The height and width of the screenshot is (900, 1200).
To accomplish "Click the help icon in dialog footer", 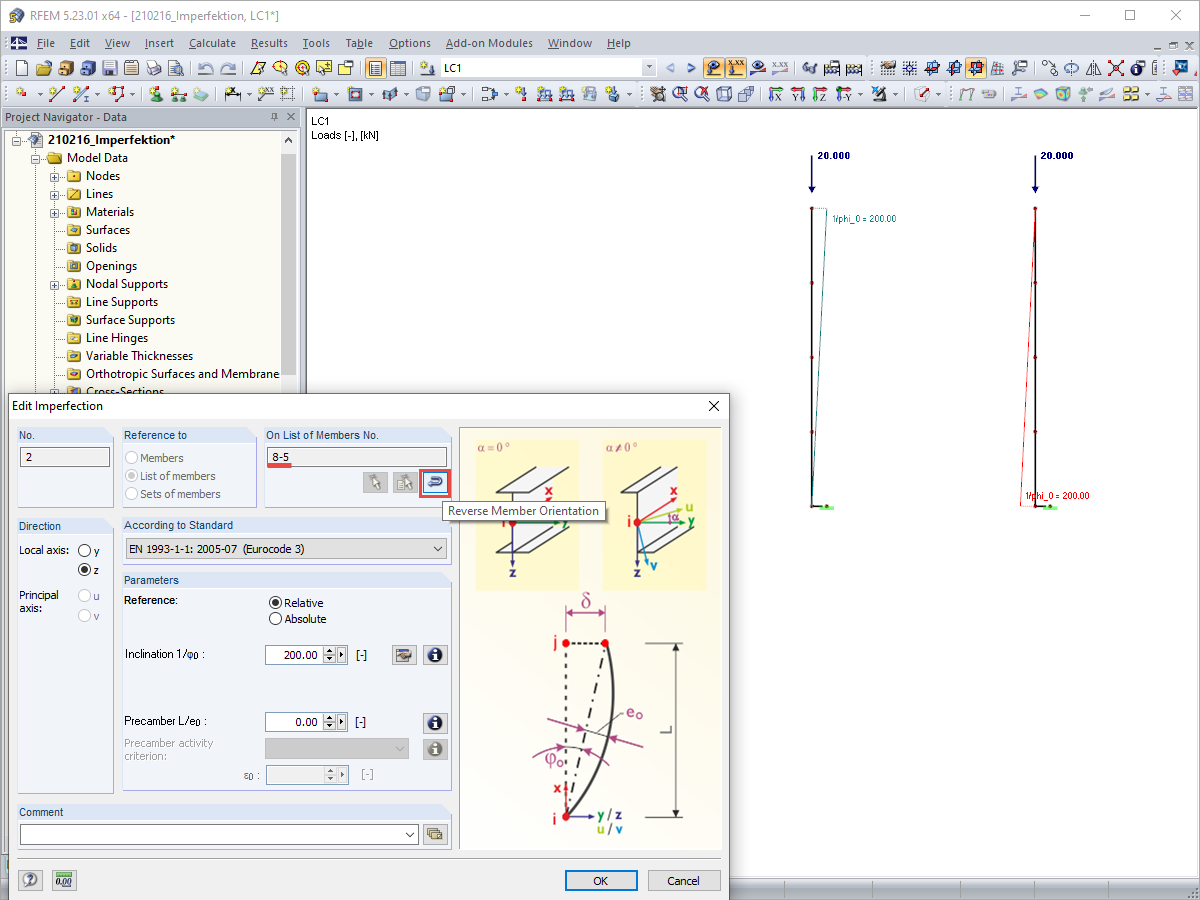I will coord(30,880).
